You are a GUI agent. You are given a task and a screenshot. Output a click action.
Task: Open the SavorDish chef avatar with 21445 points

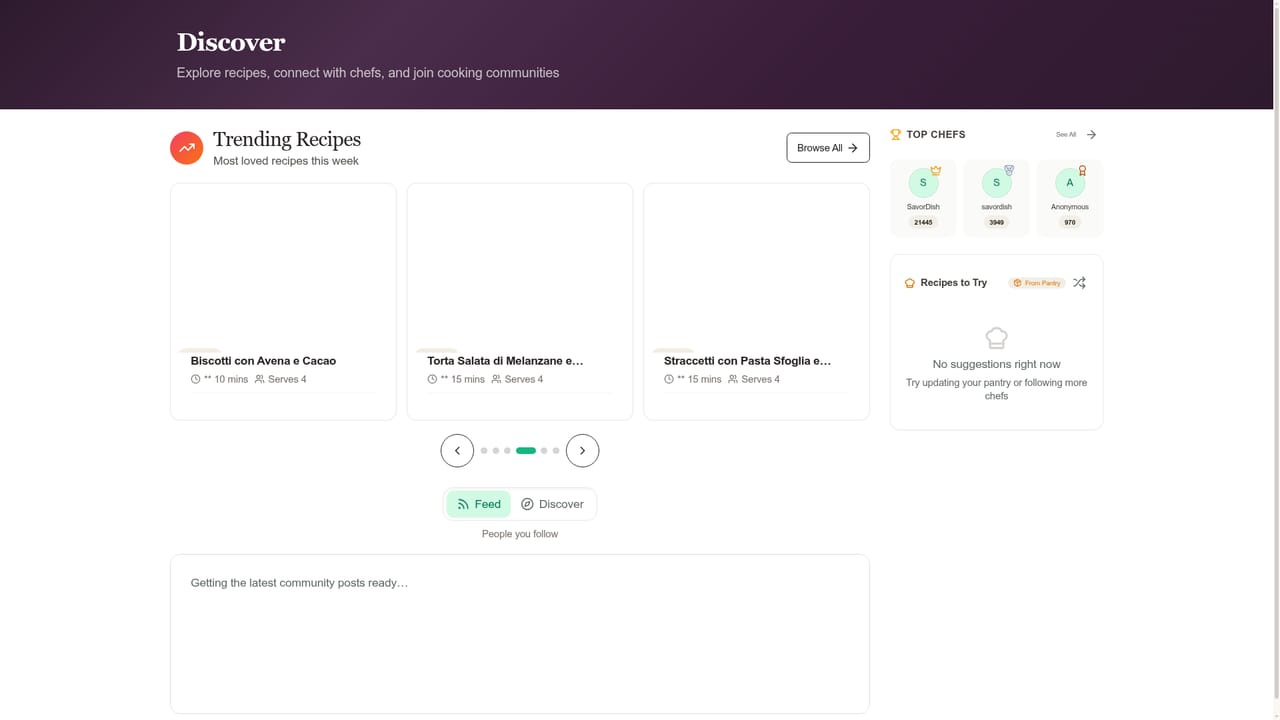click(x=923, y=183)
